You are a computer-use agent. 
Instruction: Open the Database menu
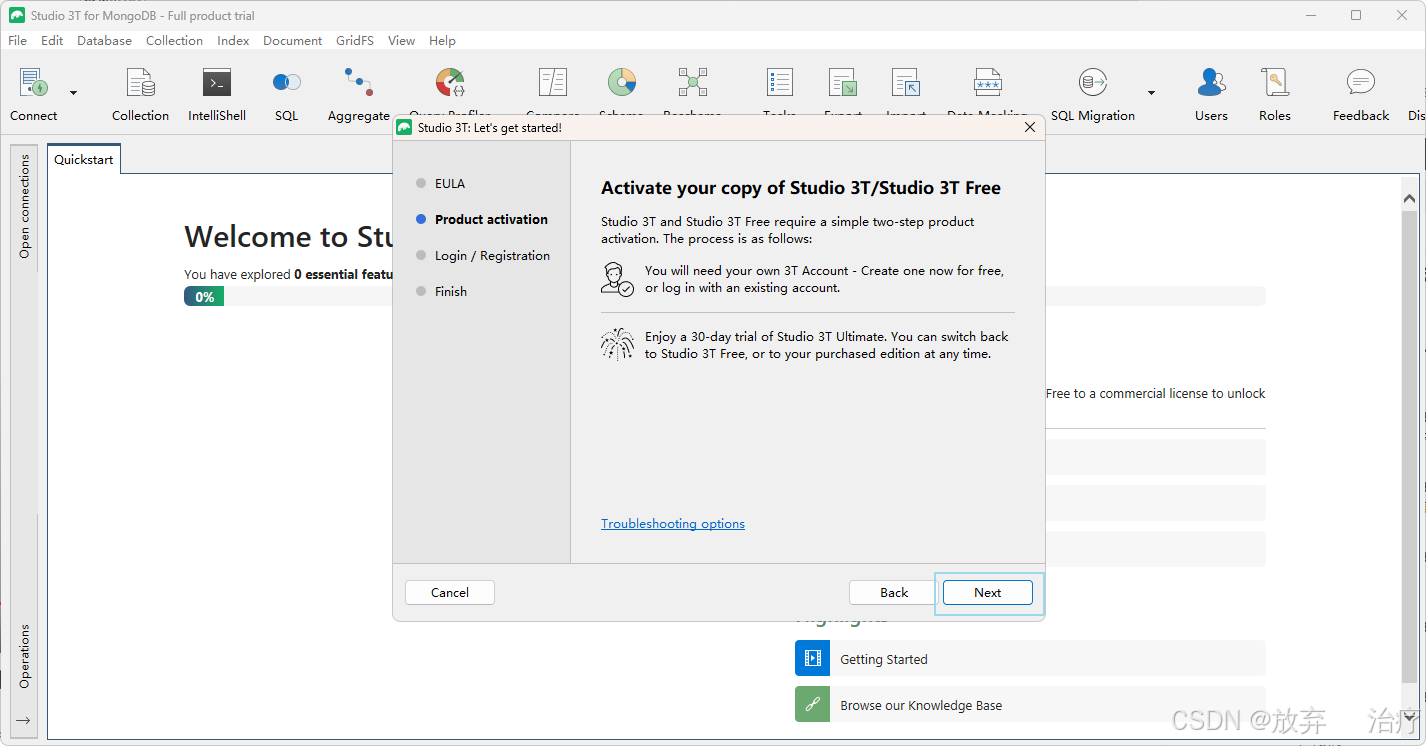tap(104, 41)
